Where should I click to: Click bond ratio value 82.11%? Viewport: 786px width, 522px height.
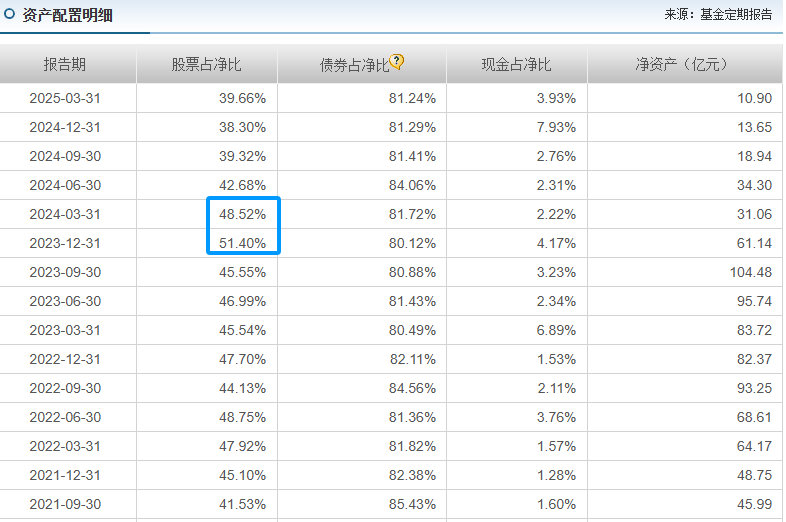pyautogui.click(x=413, y=360)
